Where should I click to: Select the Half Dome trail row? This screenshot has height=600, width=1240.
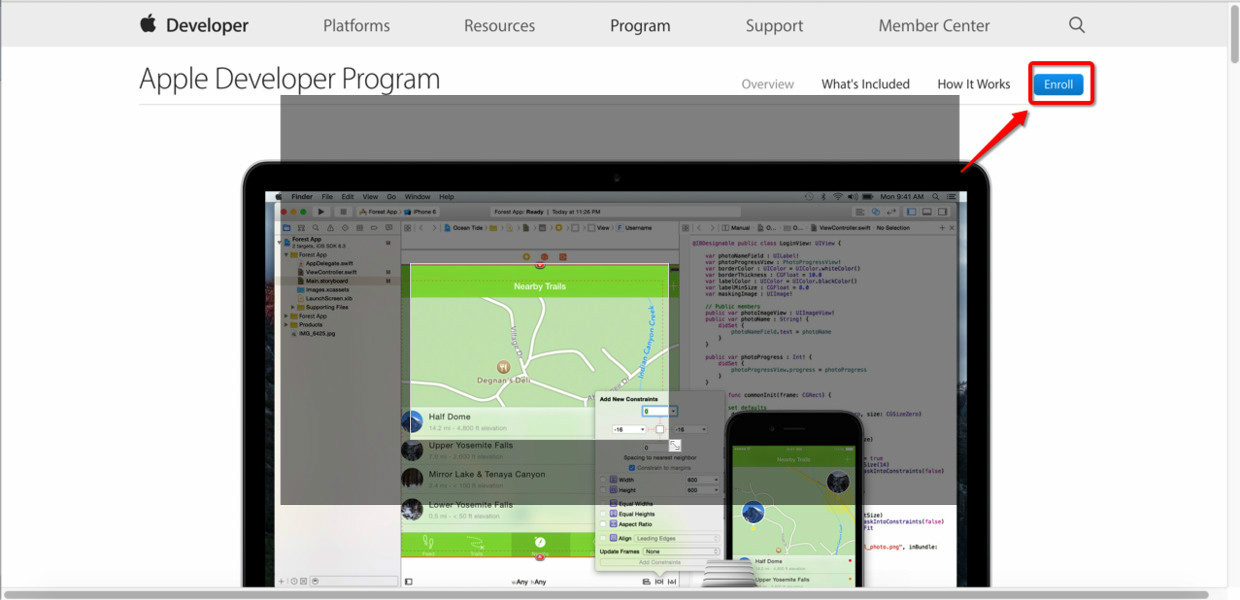[498, 422]
